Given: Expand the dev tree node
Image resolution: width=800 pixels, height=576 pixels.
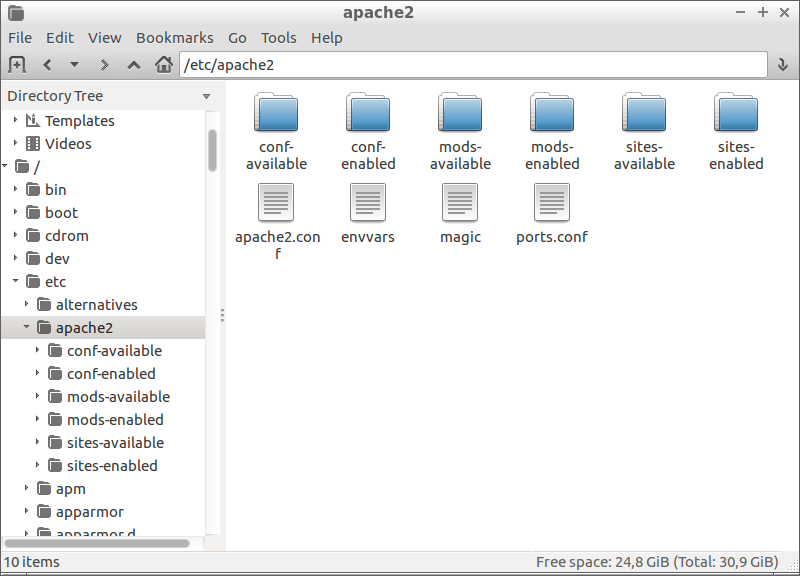Looking at the screenshot, I should click(x=15, y=258).
